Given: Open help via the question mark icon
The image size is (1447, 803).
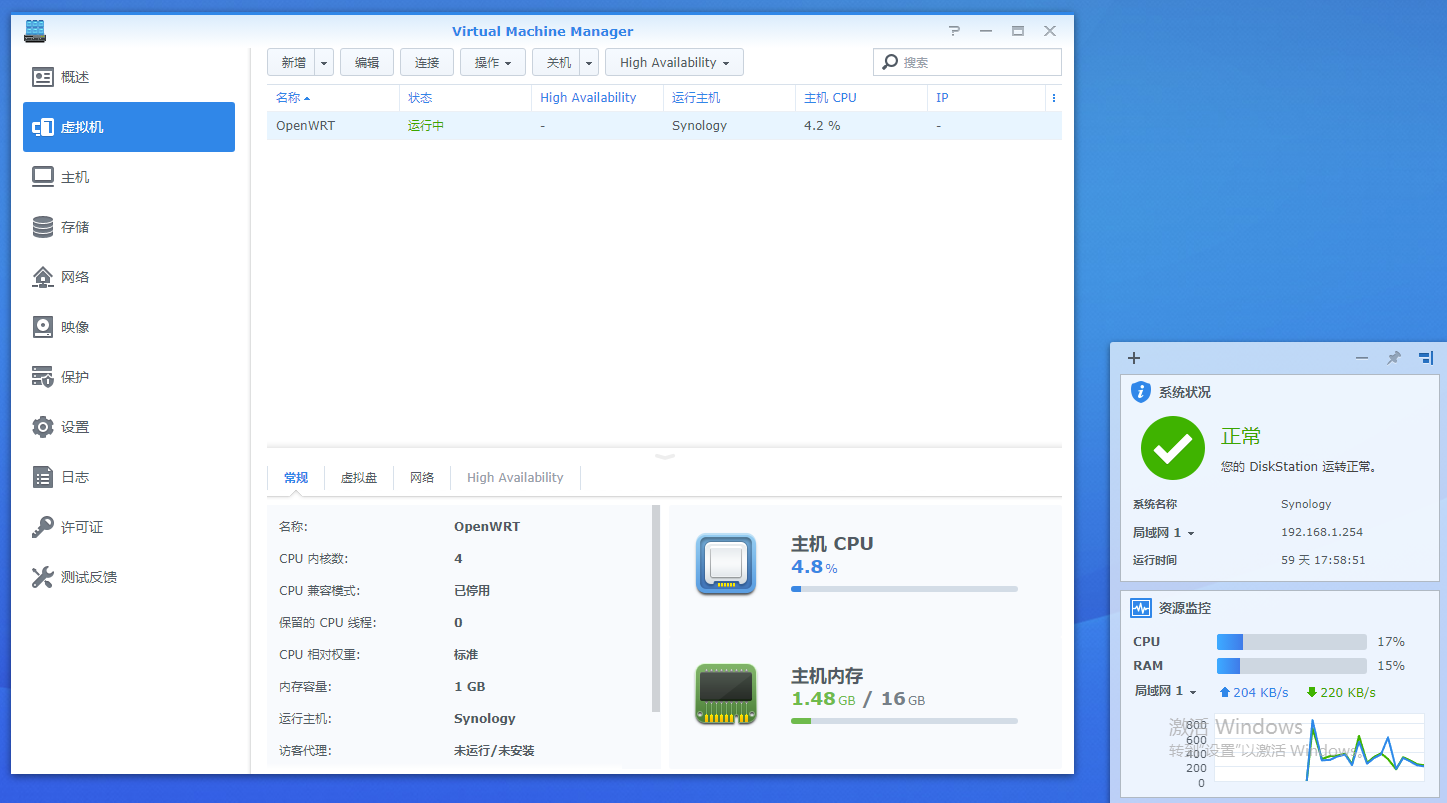Looking at the screenshot, I should (954, 31).
